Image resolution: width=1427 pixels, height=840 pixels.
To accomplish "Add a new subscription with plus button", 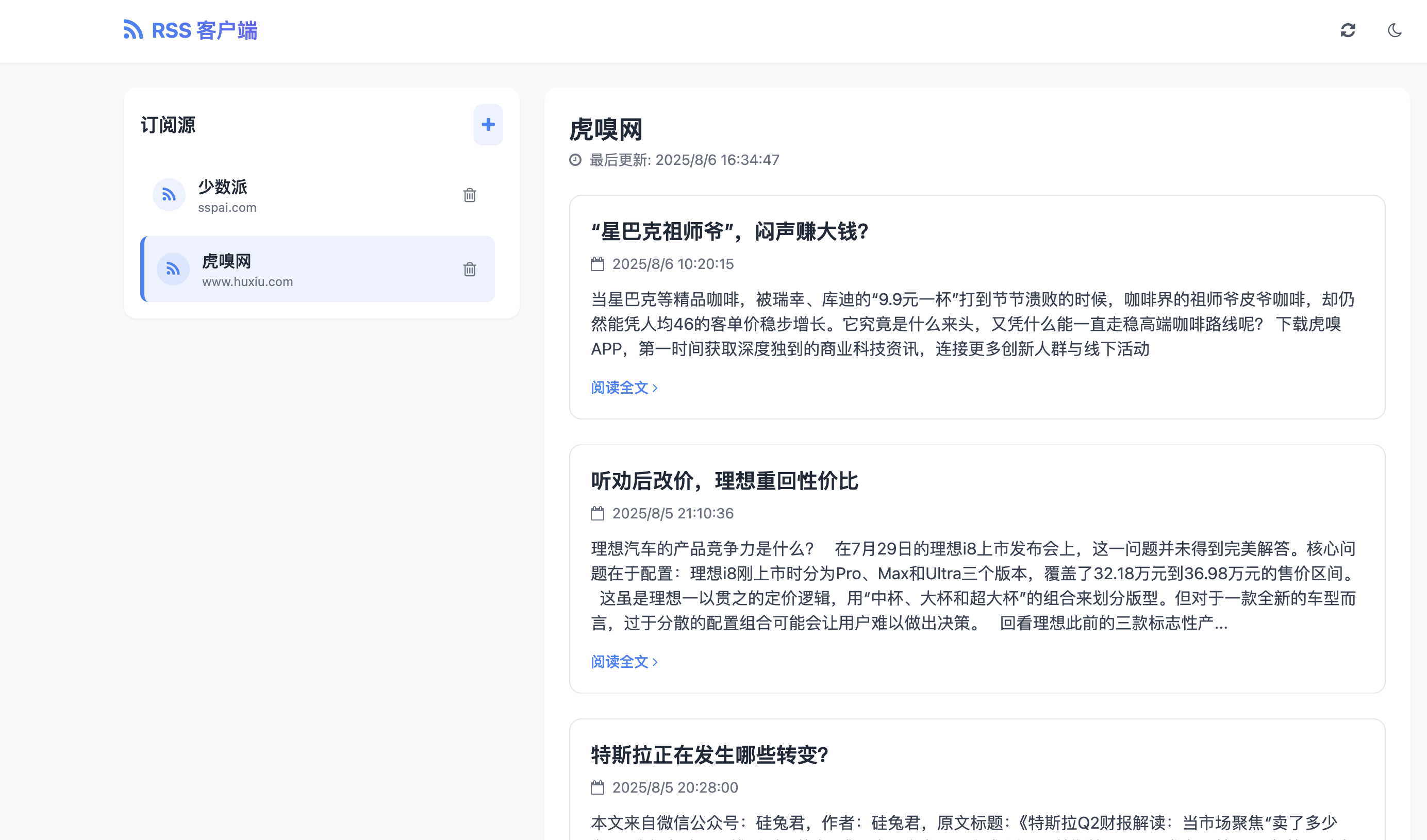I will 488,125.
